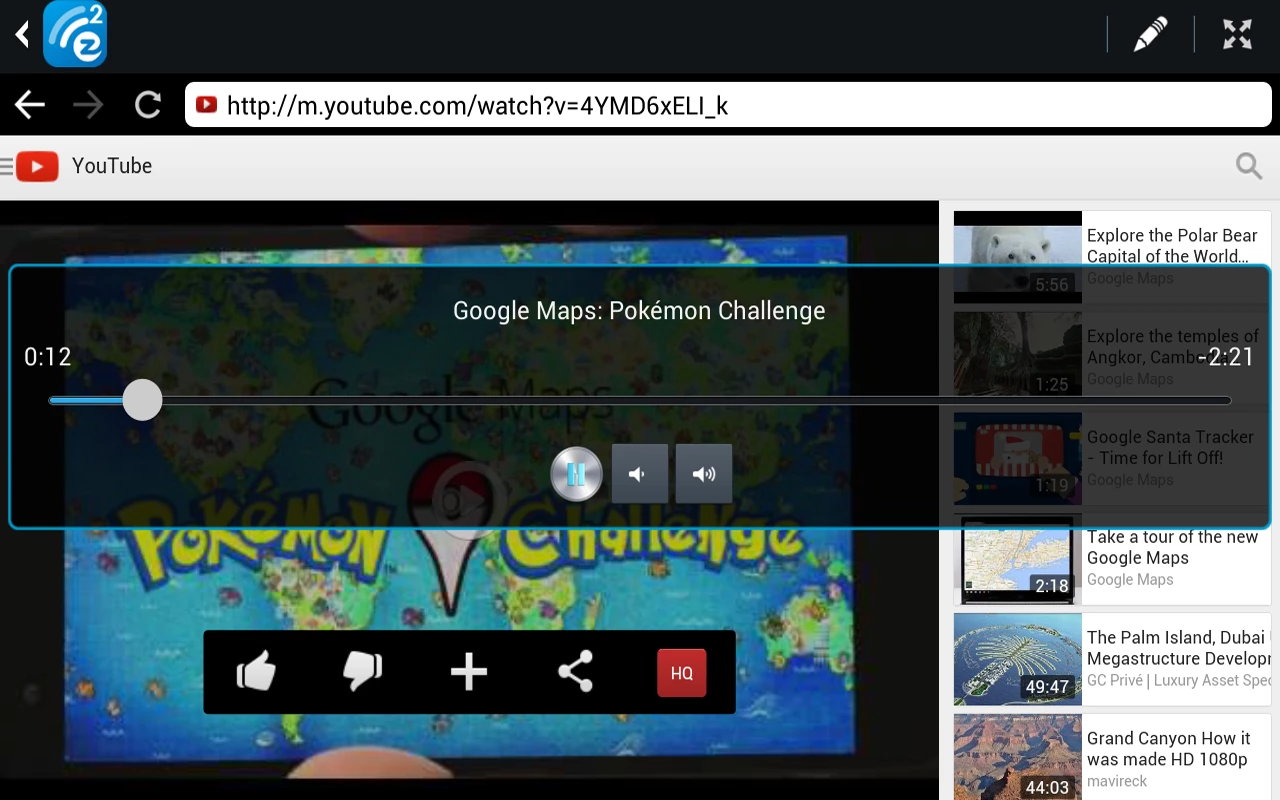Click the mavireck channel name
The height and width of the screenshot is (800, 1280).
click(x=1117, y=781)
